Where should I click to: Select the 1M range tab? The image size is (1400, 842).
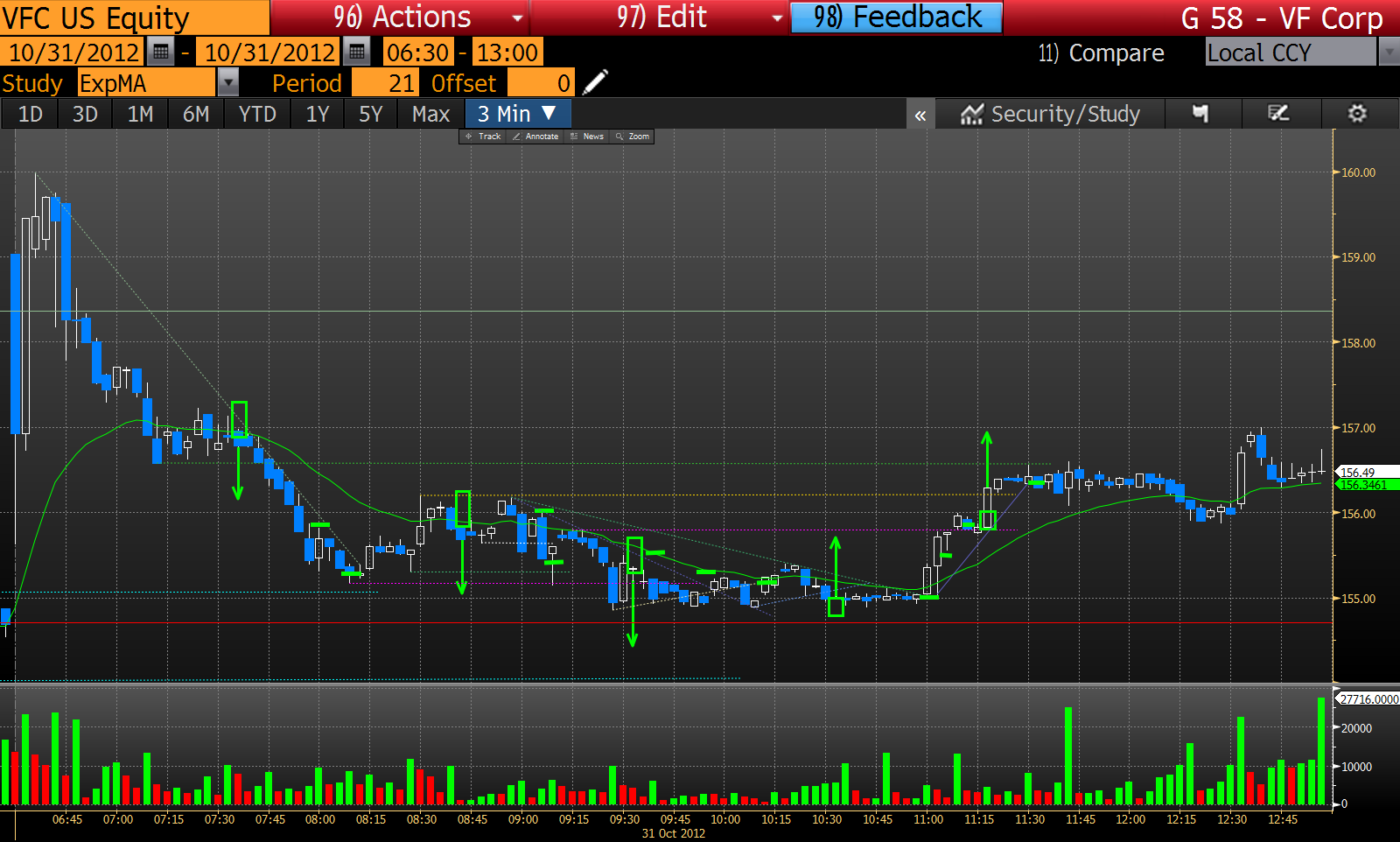pyautogui.click(x=140, y=114)
